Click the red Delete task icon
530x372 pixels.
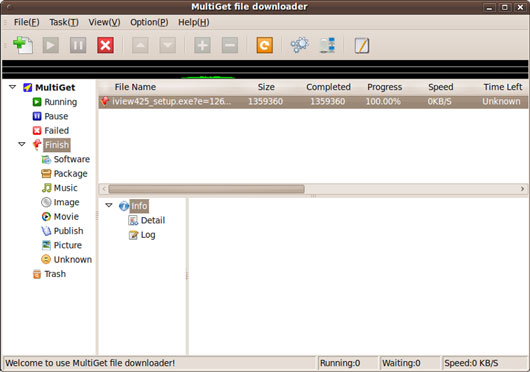tap(105, 45)
